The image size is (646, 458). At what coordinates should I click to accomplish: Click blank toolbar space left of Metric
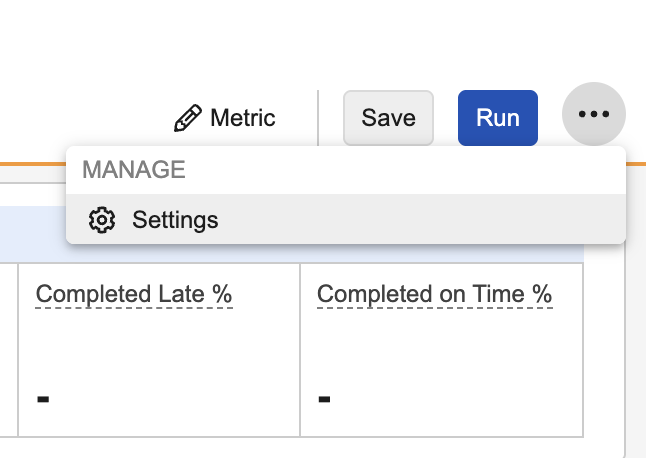pyautogui.click(x=80, y=118)
